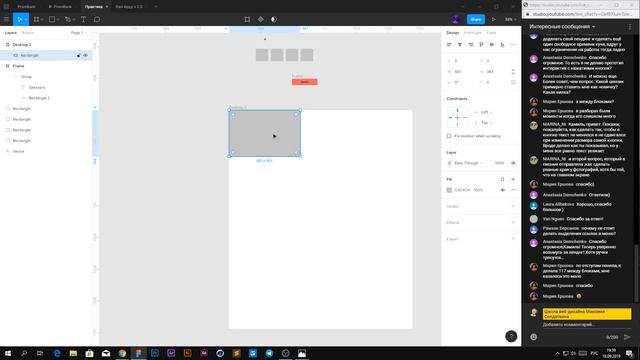This screenshot has height=360, width=640.
Task: Click the layer opacity 100% field
Action: click(500, 163)
